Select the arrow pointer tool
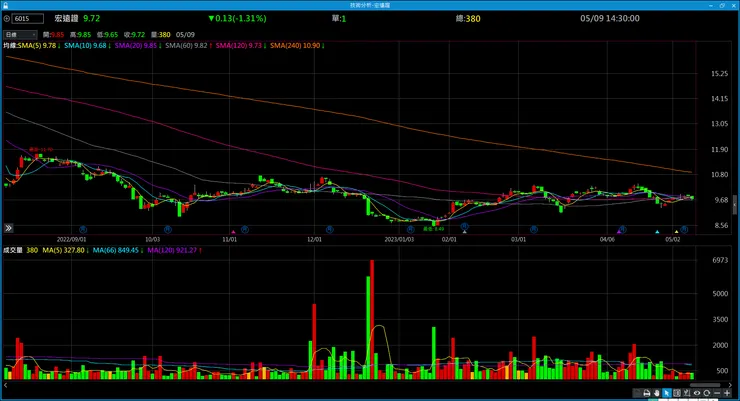740x401 pixels. (667, 393)
